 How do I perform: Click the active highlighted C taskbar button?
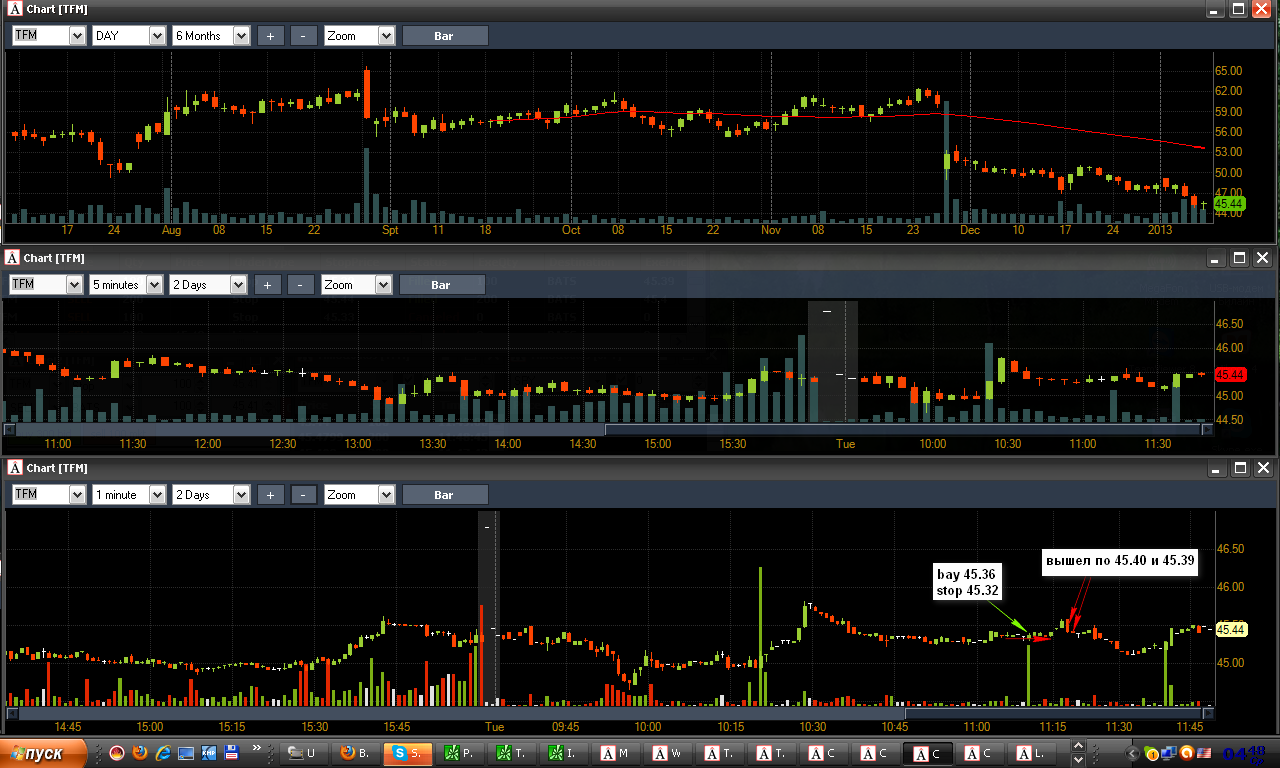click(928, 753)
